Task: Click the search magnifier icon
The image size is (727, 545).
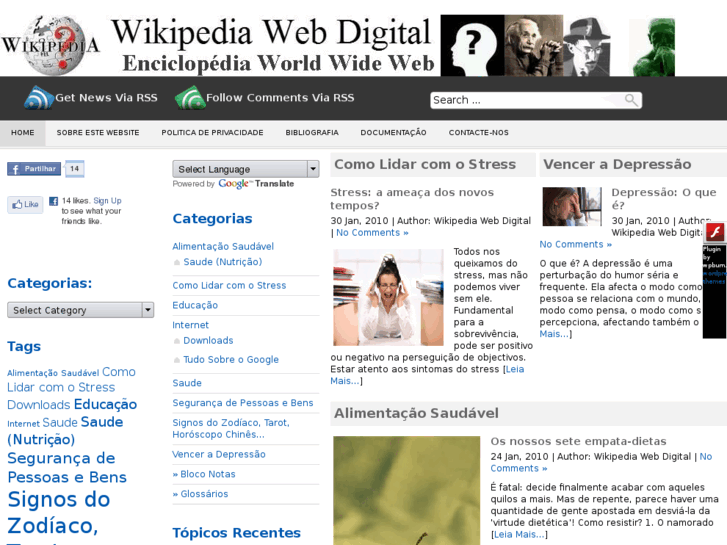Action: pyautogui.click(x=631, y=100)
